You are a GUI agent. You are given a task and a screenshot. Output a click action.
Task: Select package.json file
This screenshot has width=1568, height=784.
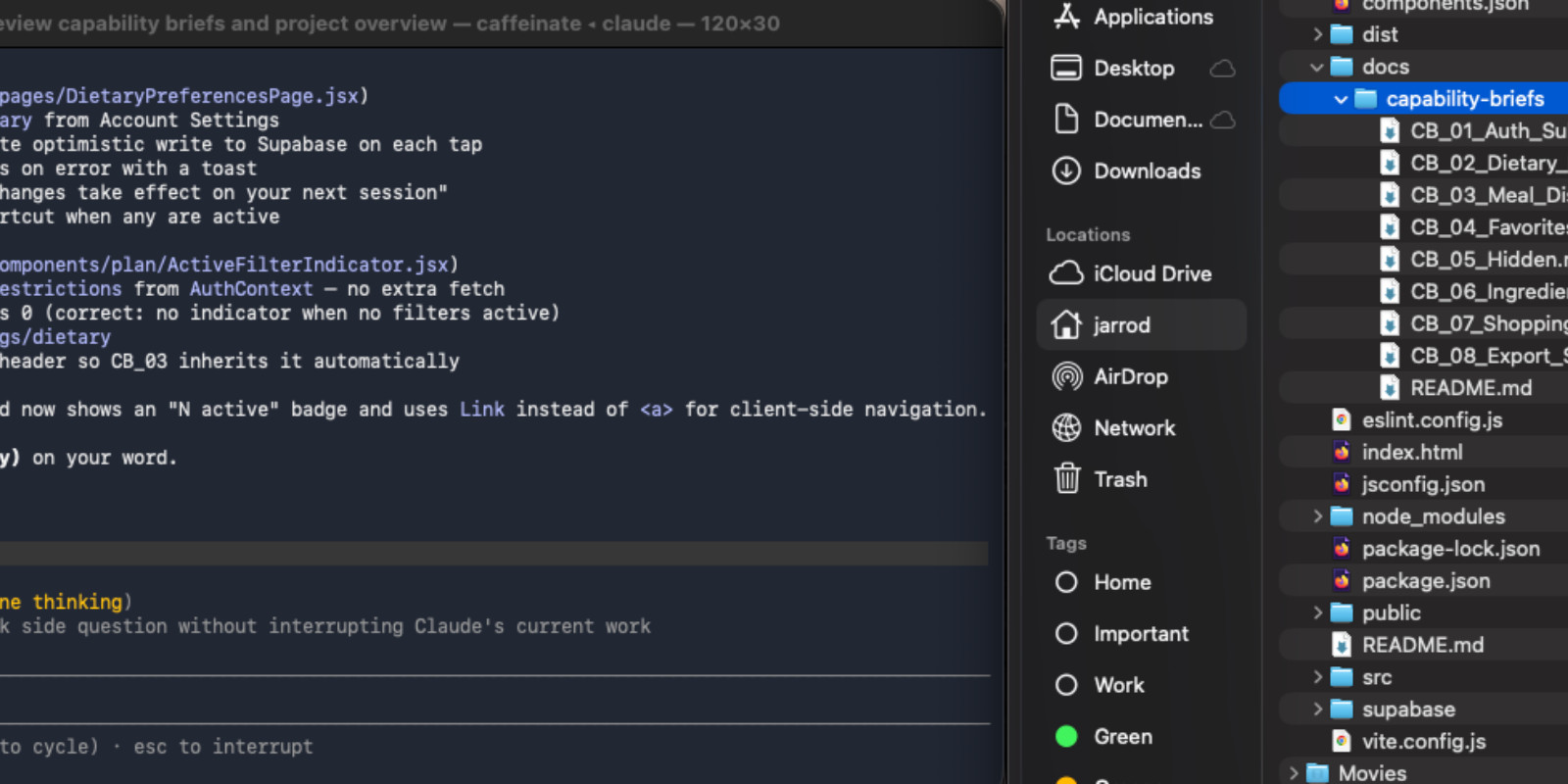(x=1411, y=581)
